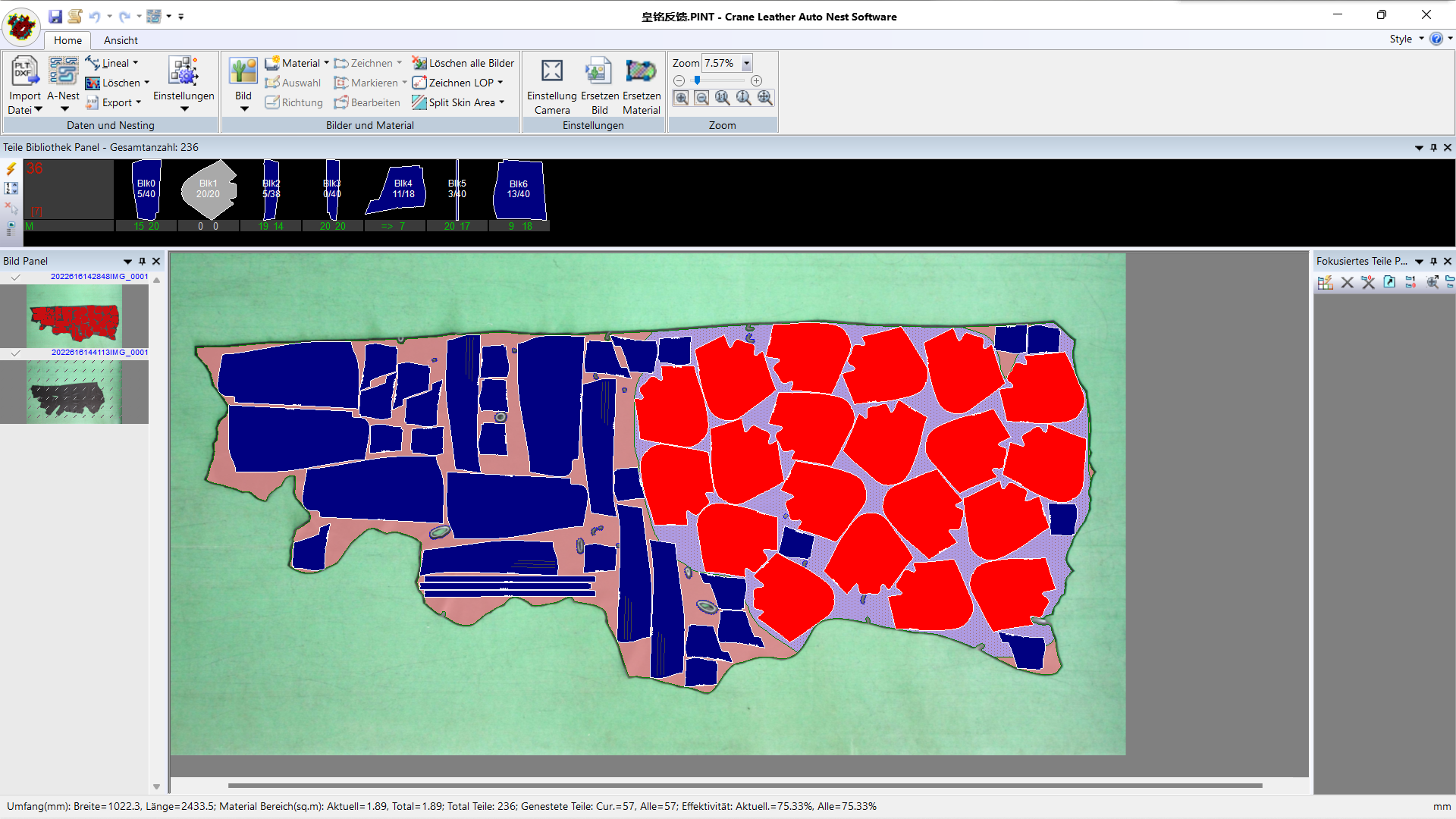Click the Ansicht ribbon tab
This screenshot has height=819, width=1456.
click(x=118, y=40)
